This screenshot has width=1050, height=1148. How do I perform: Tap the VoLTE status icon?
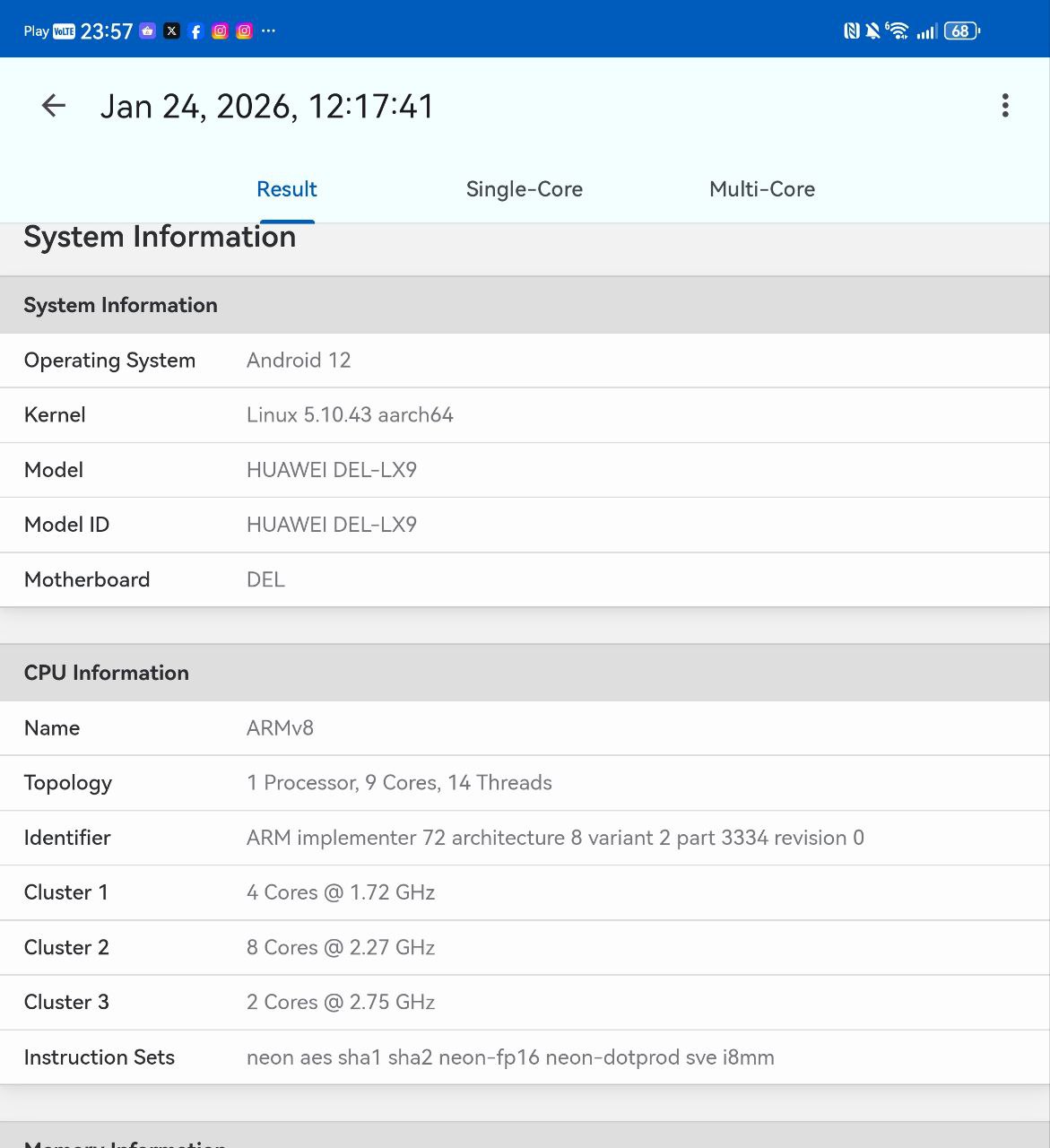65,31
